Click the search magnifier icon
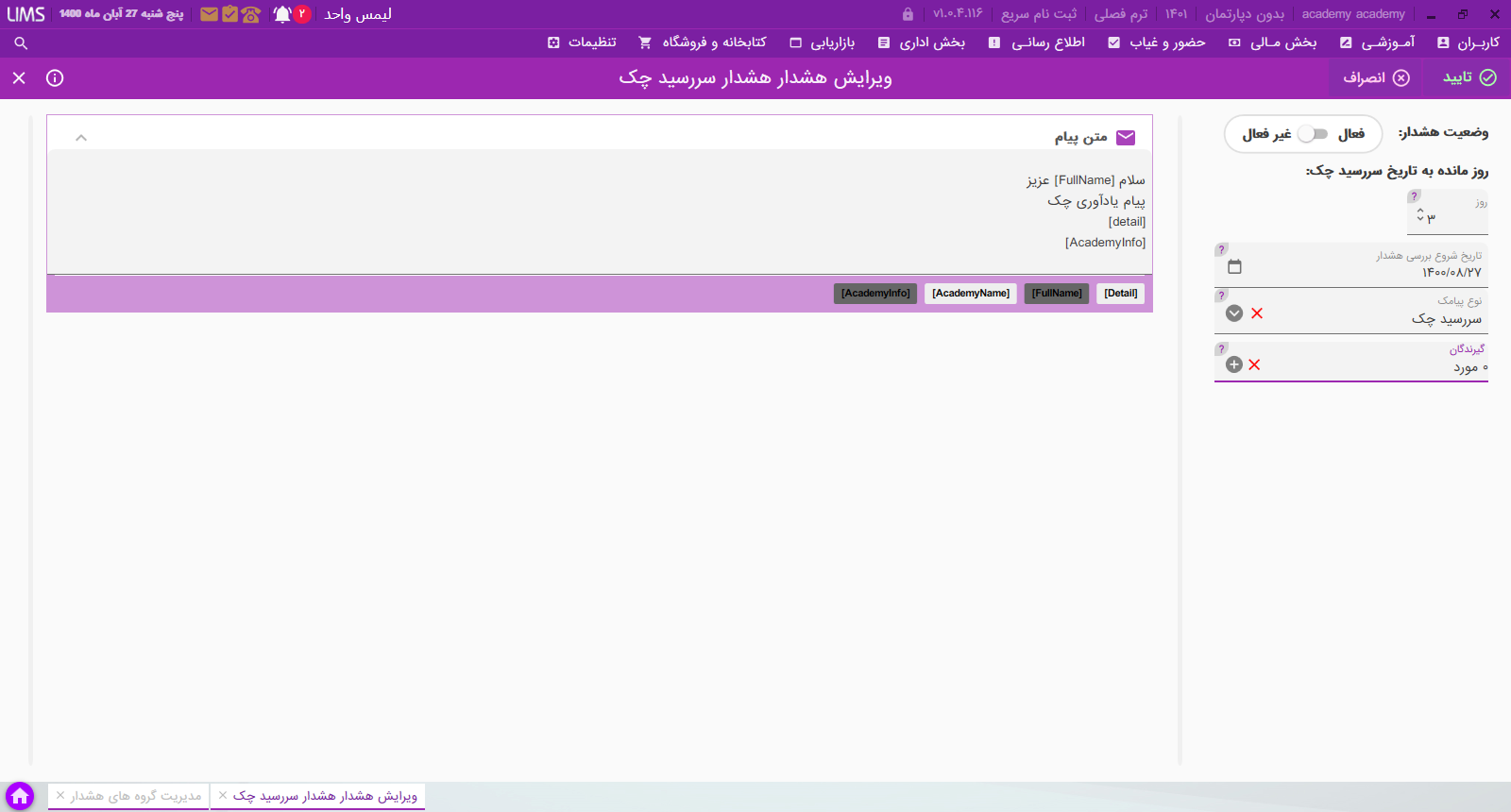This screenshot has height=812, width=1511. point(21,43)
